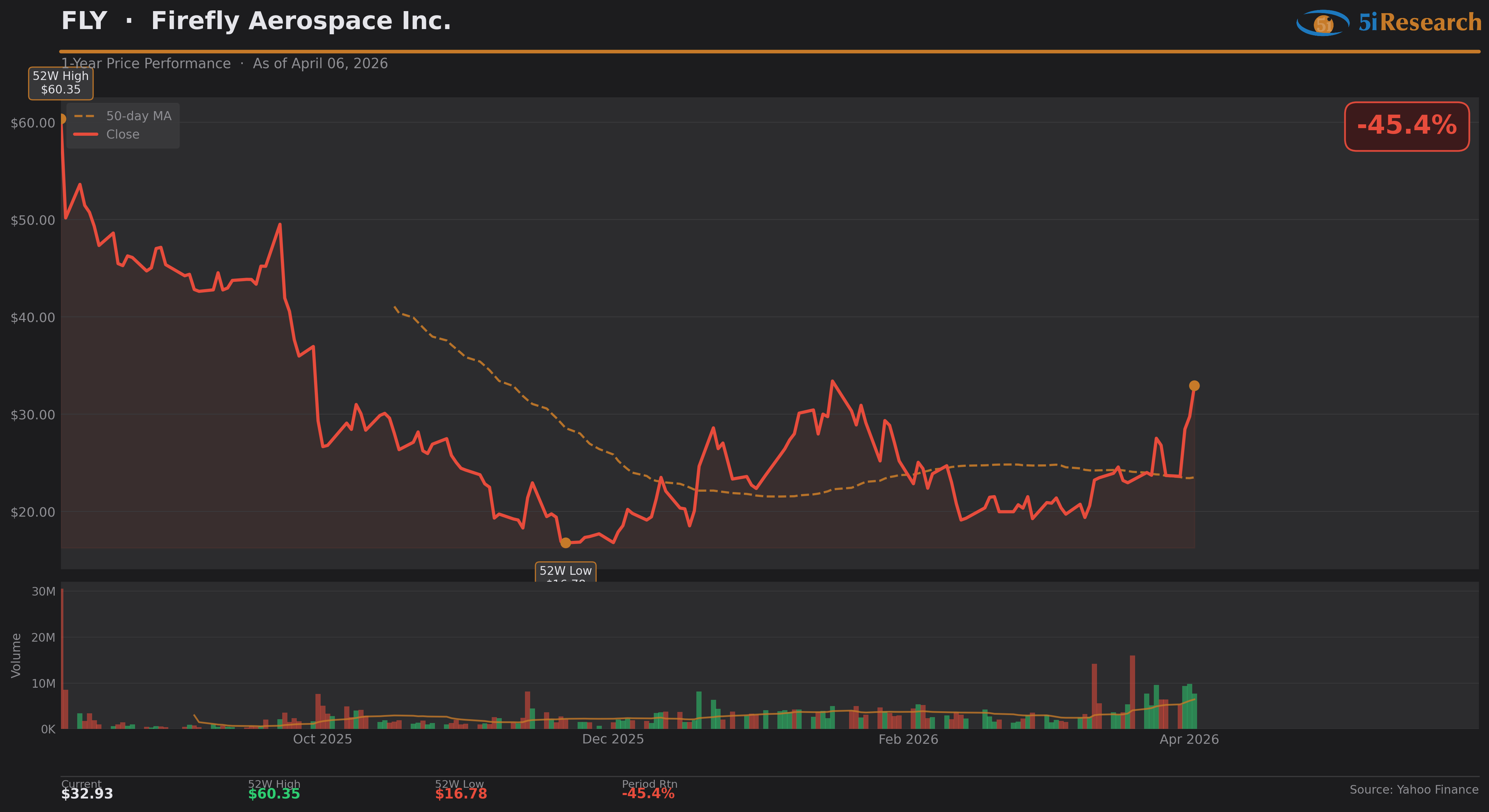The image size is (1489, 812).
Task: Click the Dec 2025 axis label
Action: [x=613, y=739]
